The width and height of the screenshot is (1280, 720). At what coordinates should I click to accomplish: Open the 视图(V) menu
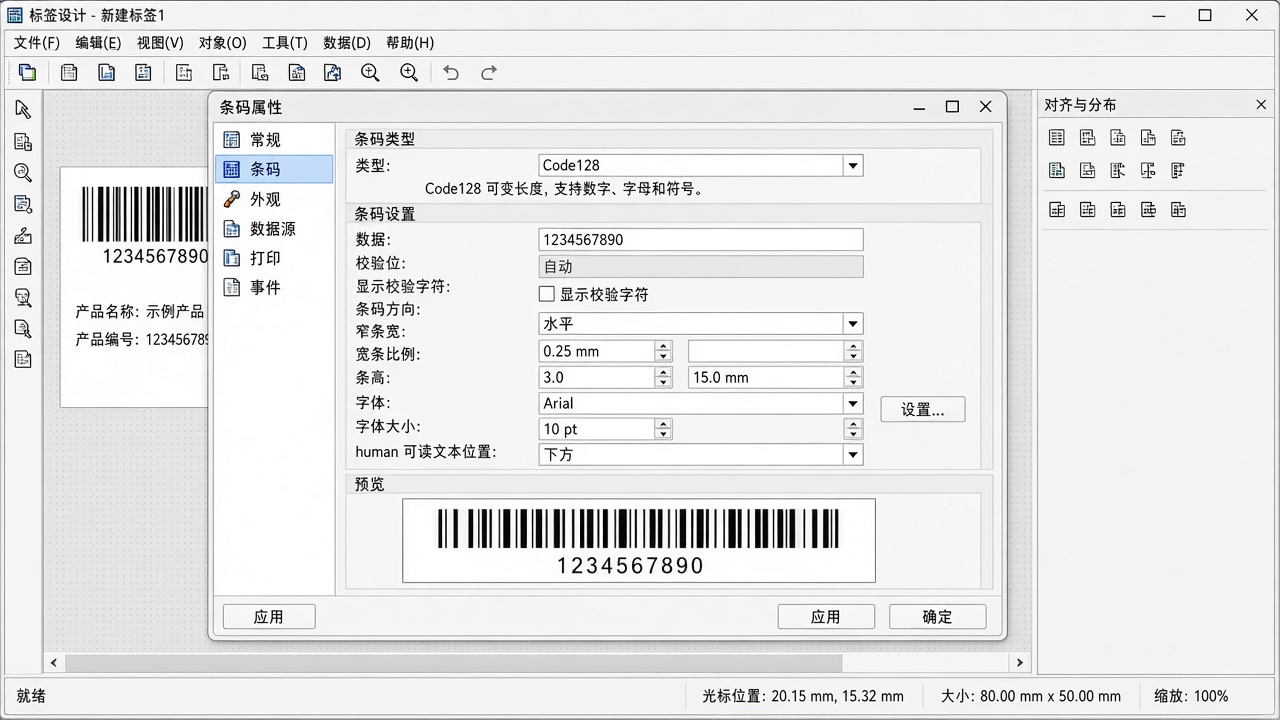tap(160, 43)
